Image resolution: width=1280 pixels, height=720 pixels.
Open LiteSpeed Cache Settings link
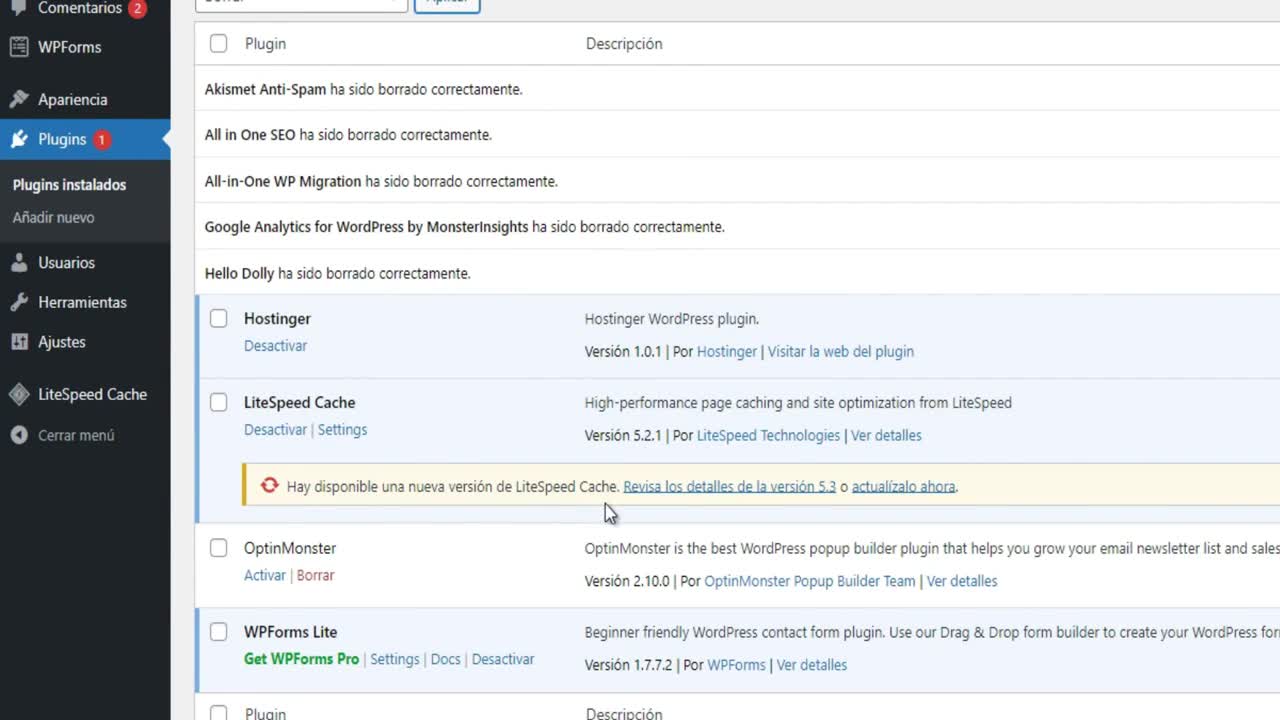pos(342,430)
